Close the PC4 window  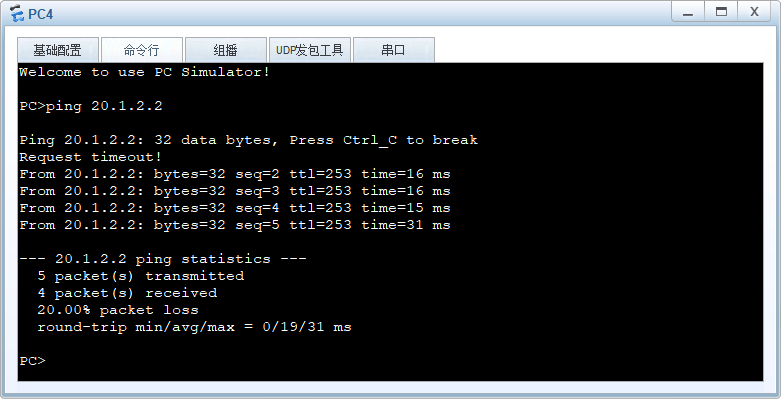coord(754,12)
